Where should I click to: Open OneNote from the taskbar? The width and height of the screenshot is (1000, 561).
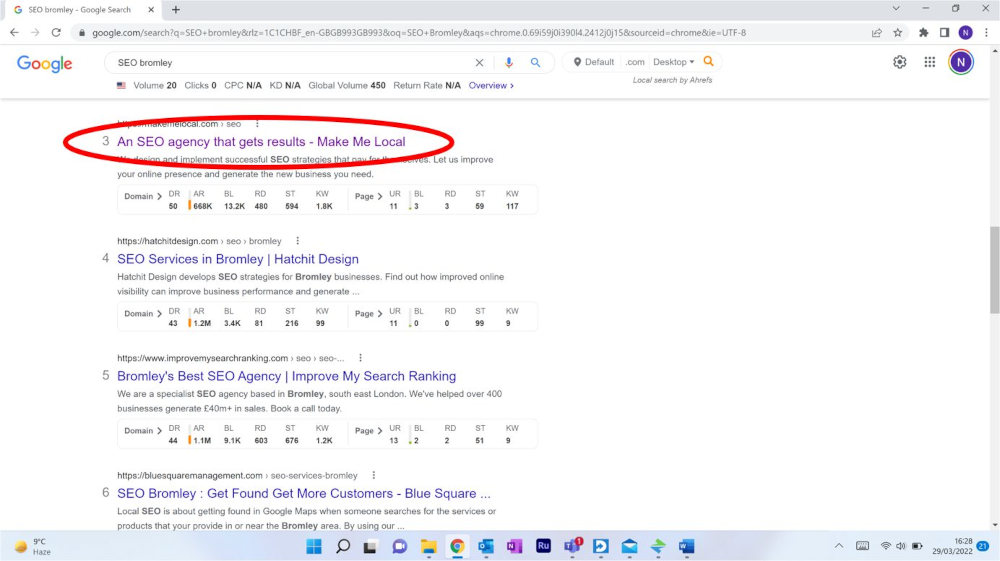tap(514, 546)
